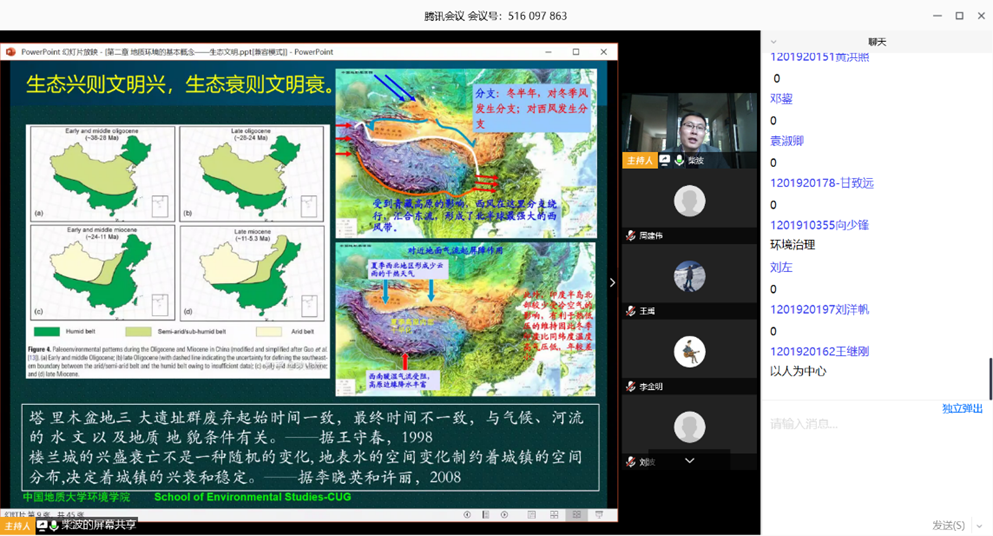Click the PowerPoint icon in slideshow title bar
The image size is (993, 536).
11,52
